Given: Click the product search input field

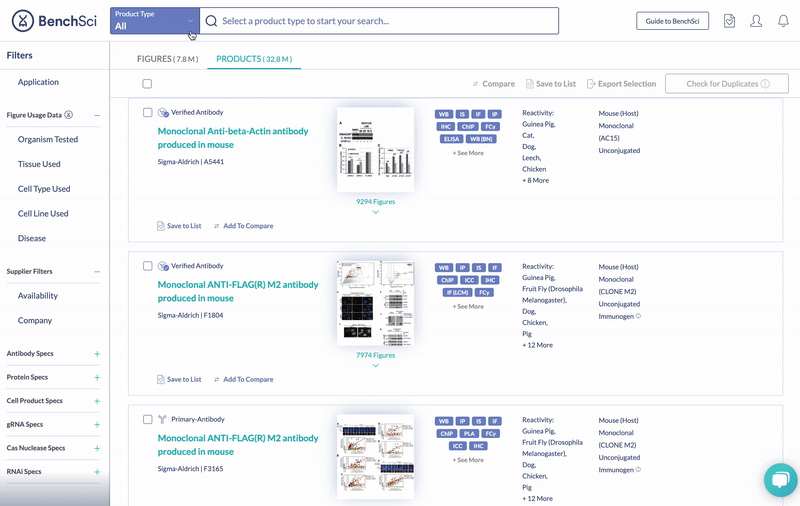Looking at the screenshot, I should point(379,21).
